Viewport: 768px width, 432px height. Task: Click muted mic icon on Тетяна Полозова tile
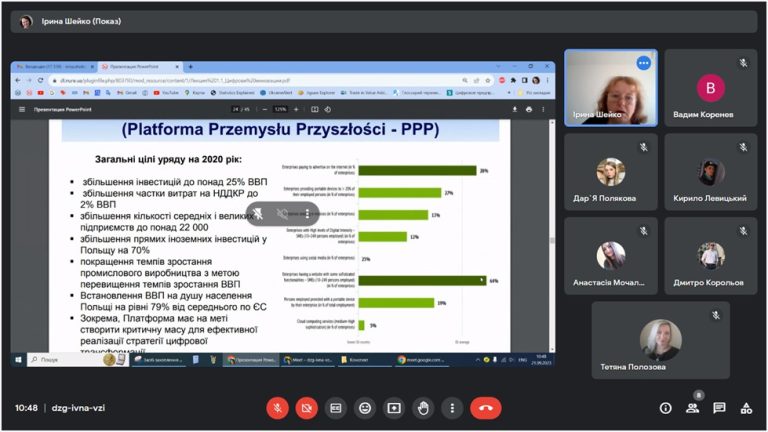click(716, 315)
